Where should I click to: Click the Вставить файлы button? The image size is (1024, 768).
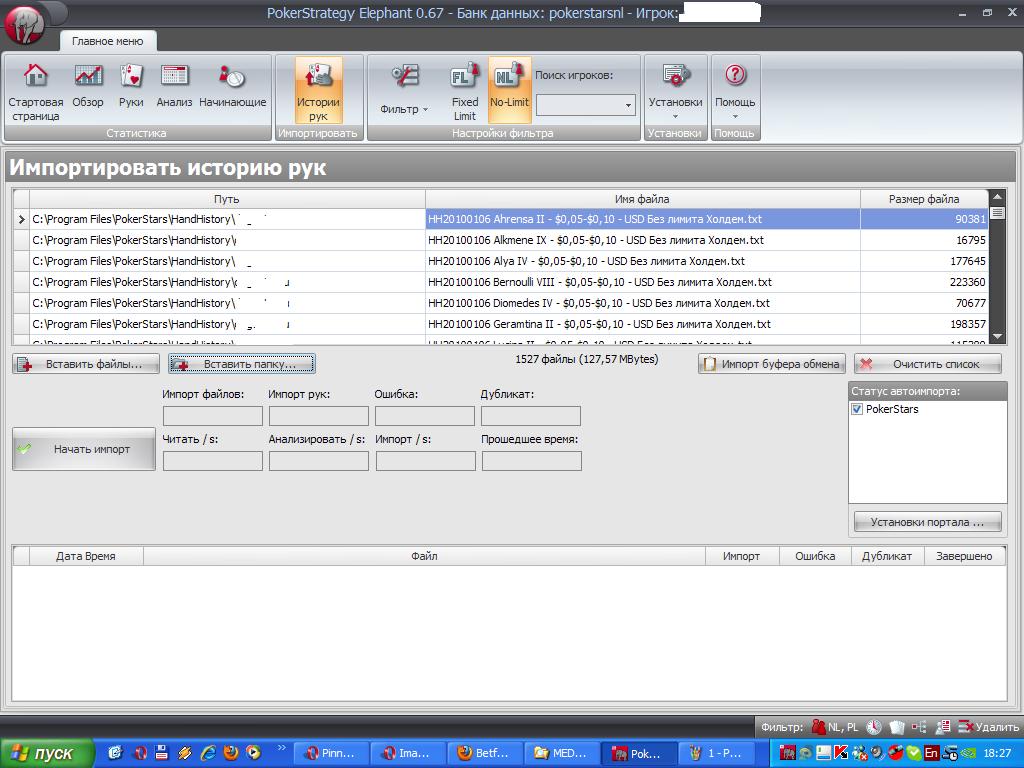tap(86, 364)
